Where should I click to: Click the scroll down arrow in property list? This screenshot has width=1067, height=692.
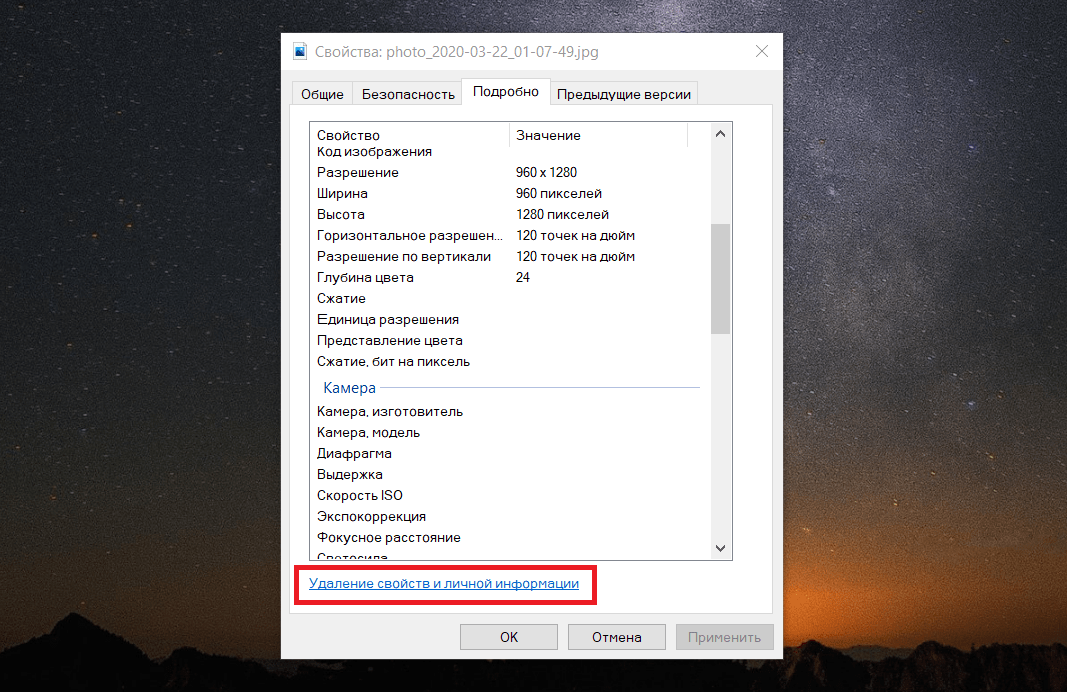[720, 548]
